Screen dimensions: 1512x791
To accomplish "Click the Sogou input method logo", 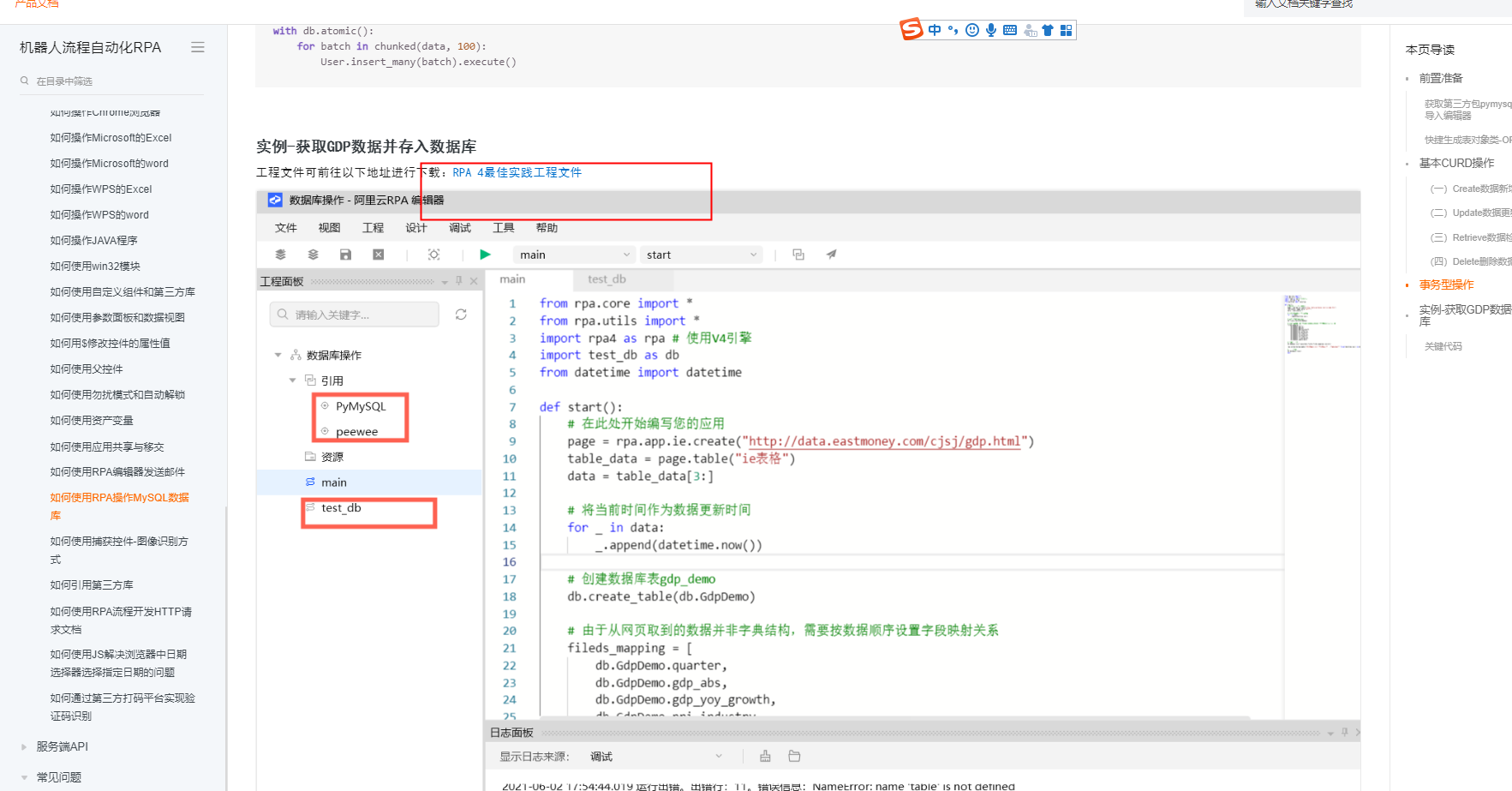I will tap(911, 29).
